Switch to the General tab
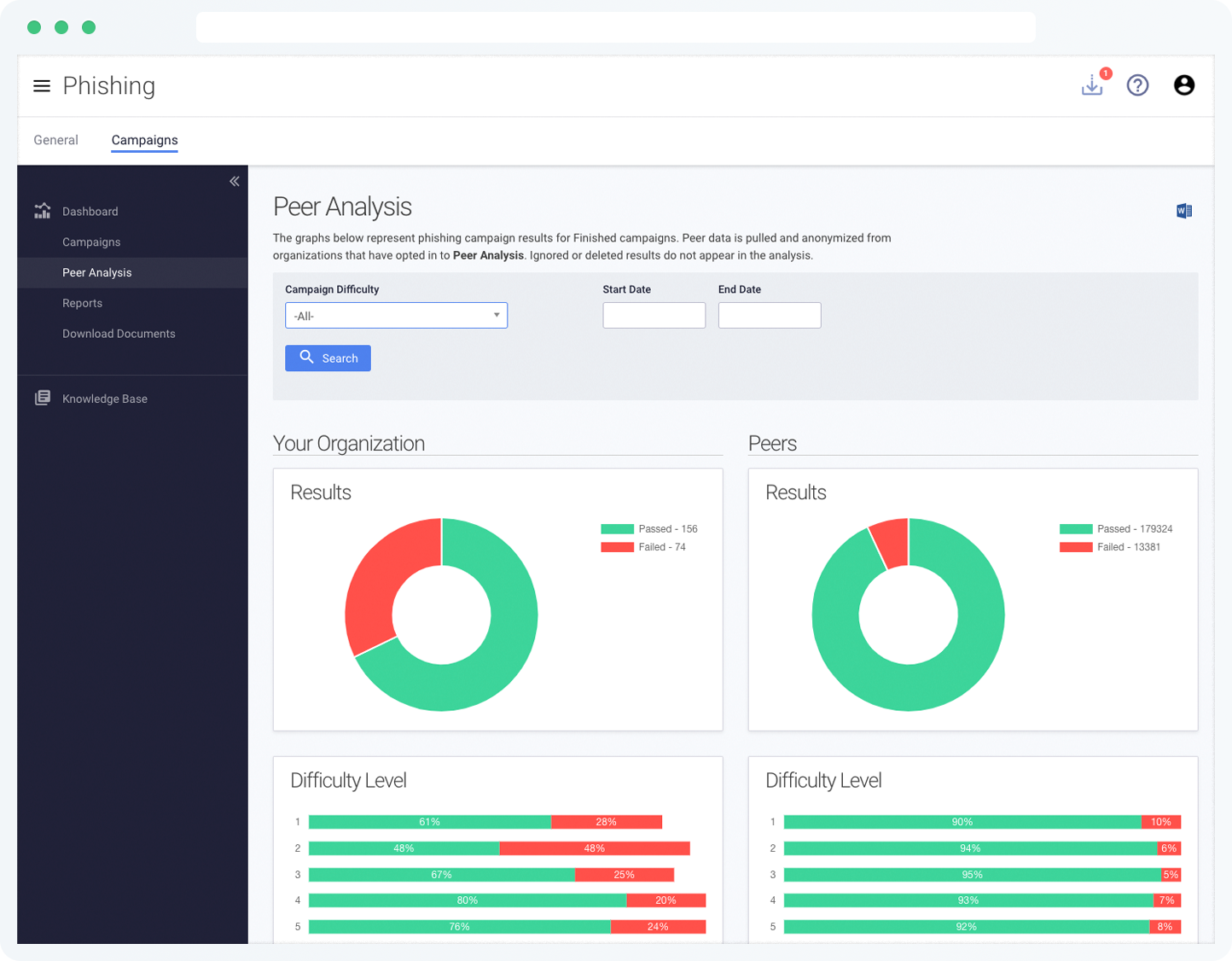 (x=55, y=140)
